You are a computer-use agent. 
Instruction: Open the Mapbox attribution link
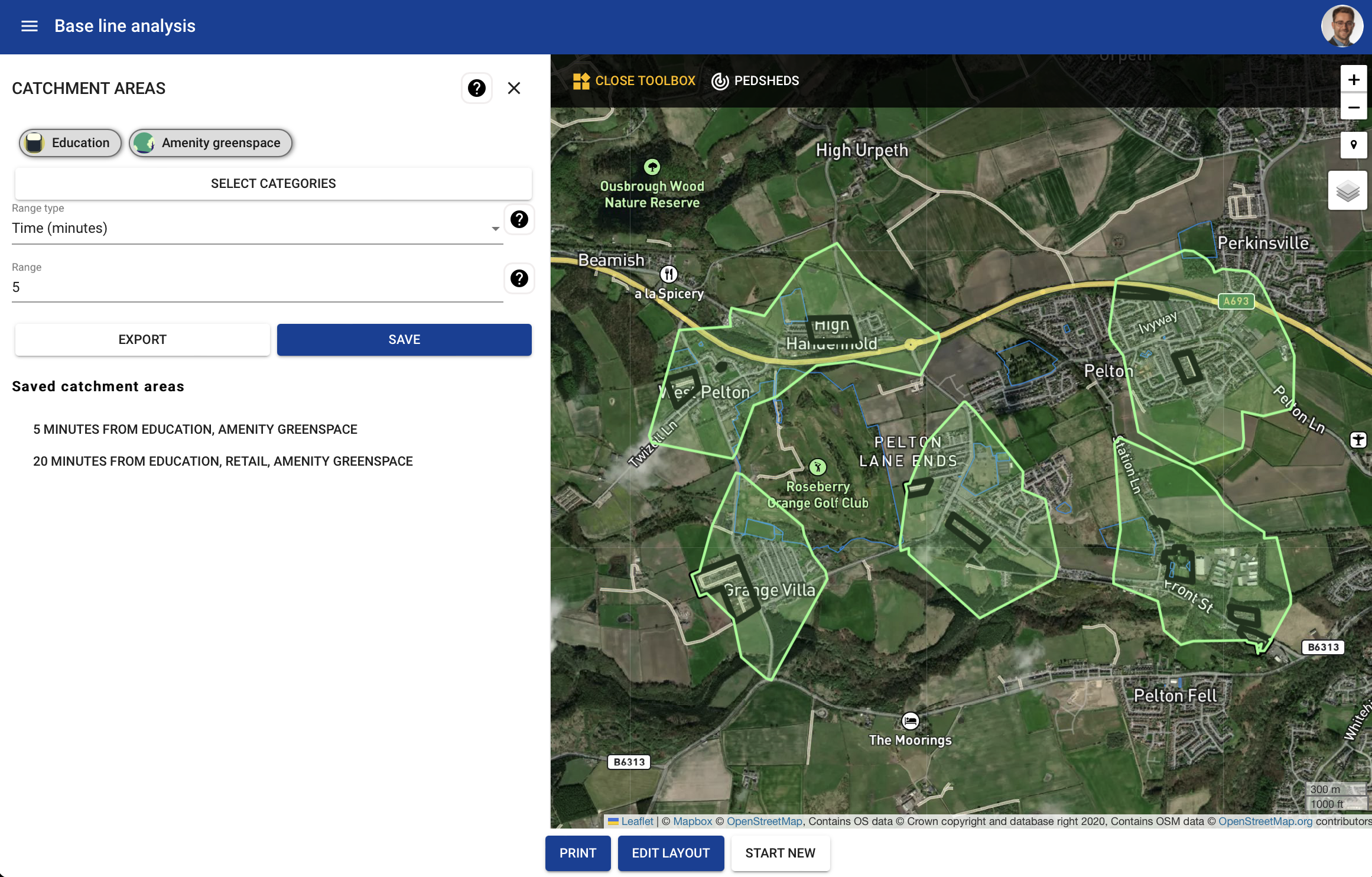[692, 821]
